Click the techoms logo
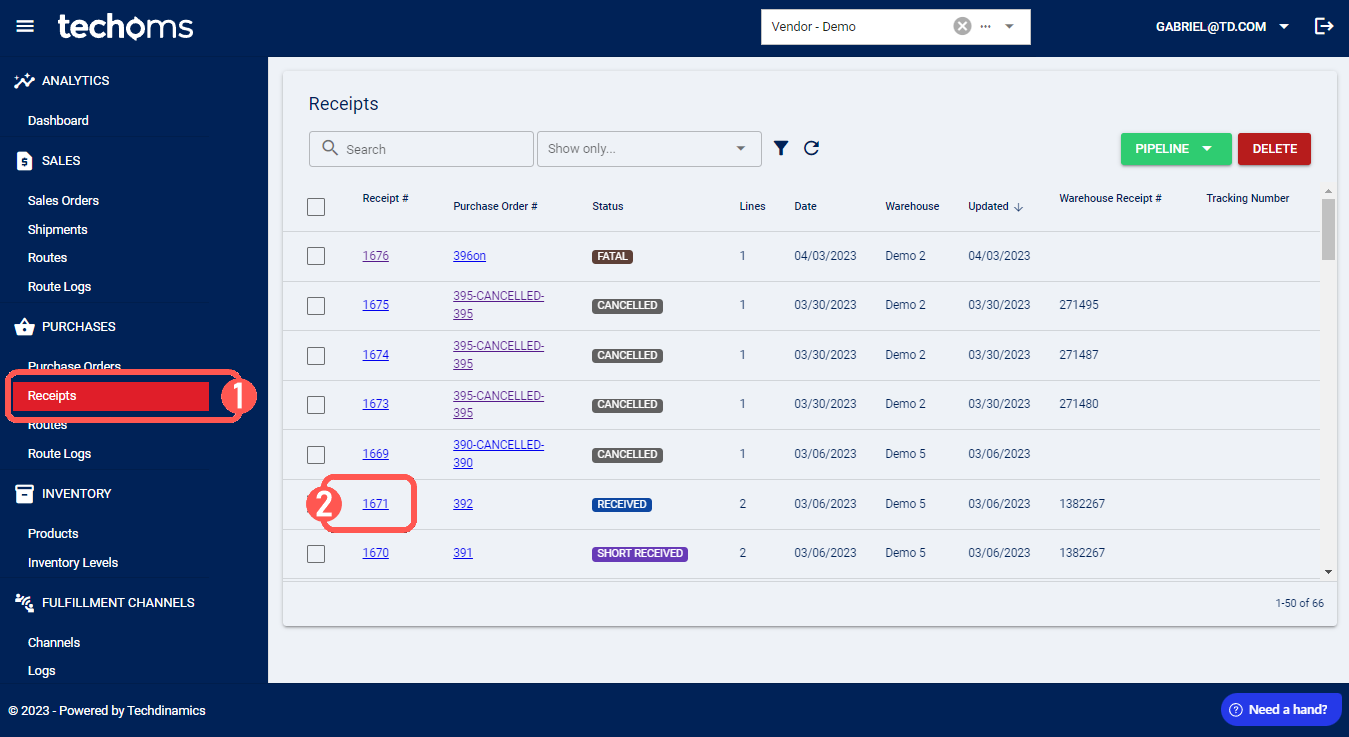 pyautogui.click(x=125, y=27)
